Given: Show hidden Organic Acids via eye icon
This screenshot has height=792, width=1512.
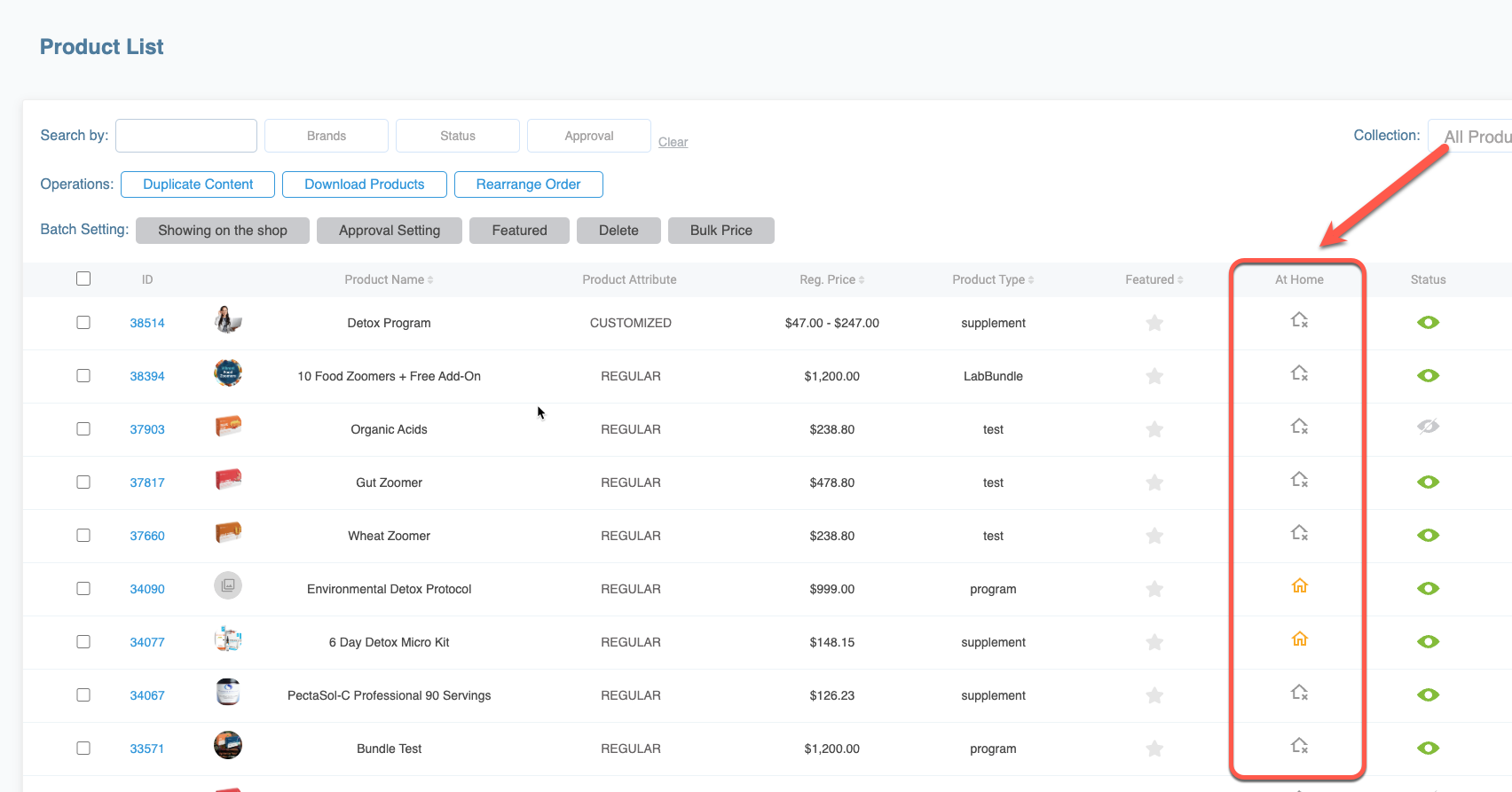Looking at the screenshot, I should 1428,427.
